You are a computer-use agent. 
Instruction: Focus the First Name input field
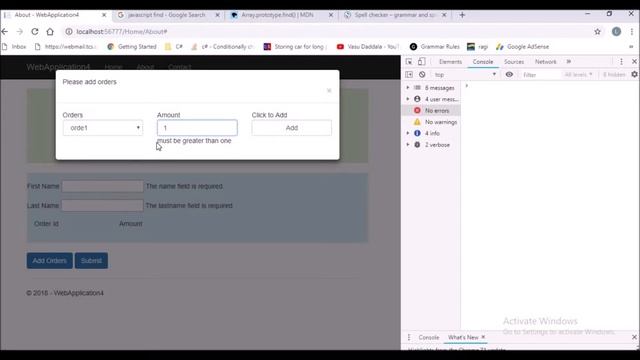[x=102, y=186]
